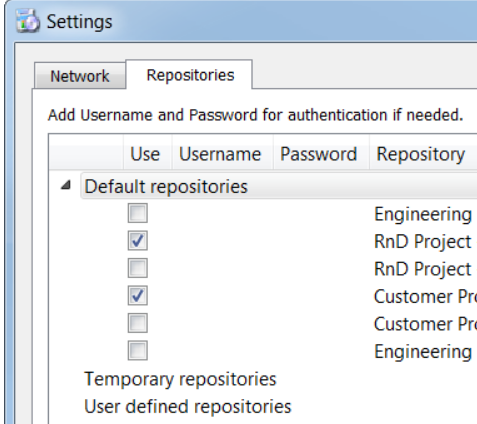Click the Customer Pro name in the checked row
This screenshot has height=424, width=477.
click(425, 296)
